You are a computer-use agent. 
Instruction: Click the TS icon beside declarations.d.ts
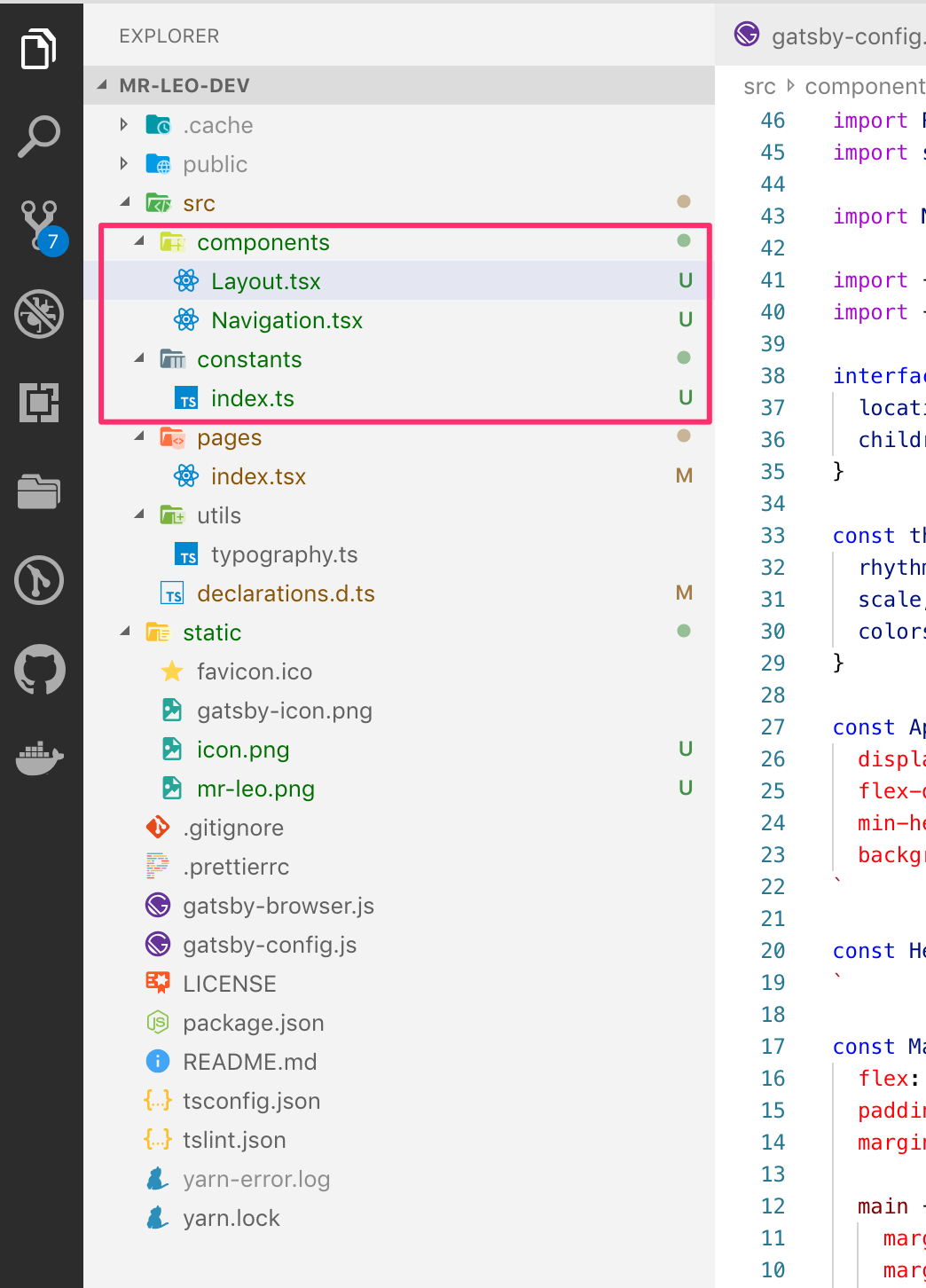[x=172, y=593]
